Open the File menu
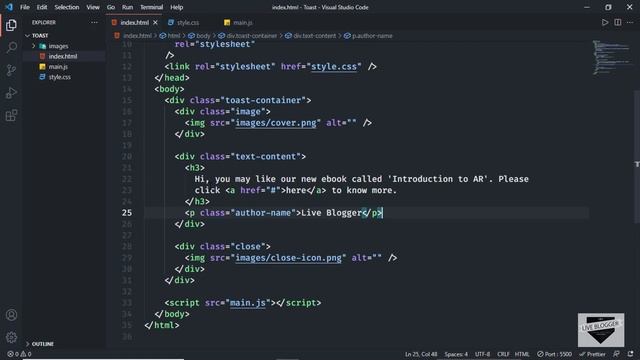The width and height of the screenshot is (640, 360). [x=24, y=7]
